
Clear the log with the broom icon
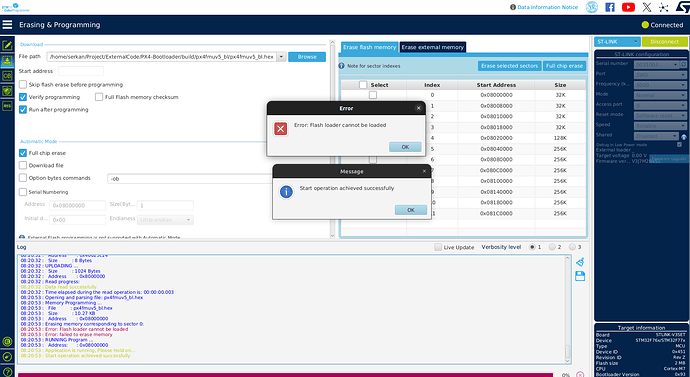[x=580, y=262]
